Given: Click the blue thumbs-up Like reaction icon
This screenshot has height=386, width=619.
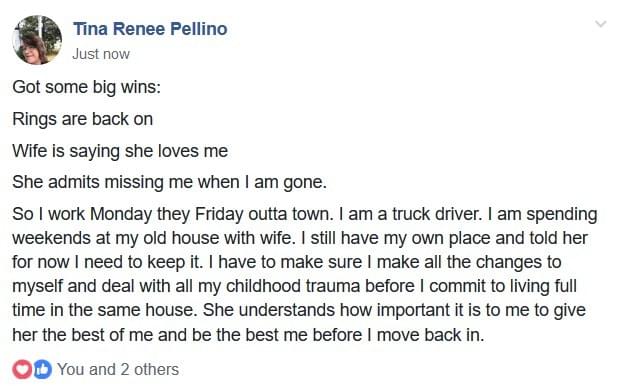Looking at the screenshot, I should (x=42, y=369).
